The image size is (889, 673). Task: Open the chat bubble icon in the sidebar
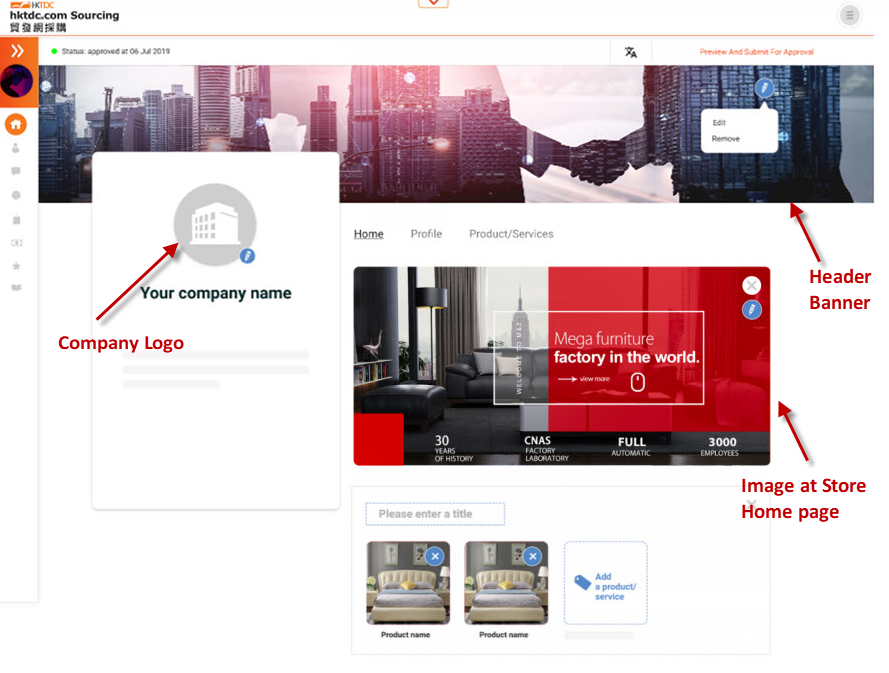click(x=16, y=171)
